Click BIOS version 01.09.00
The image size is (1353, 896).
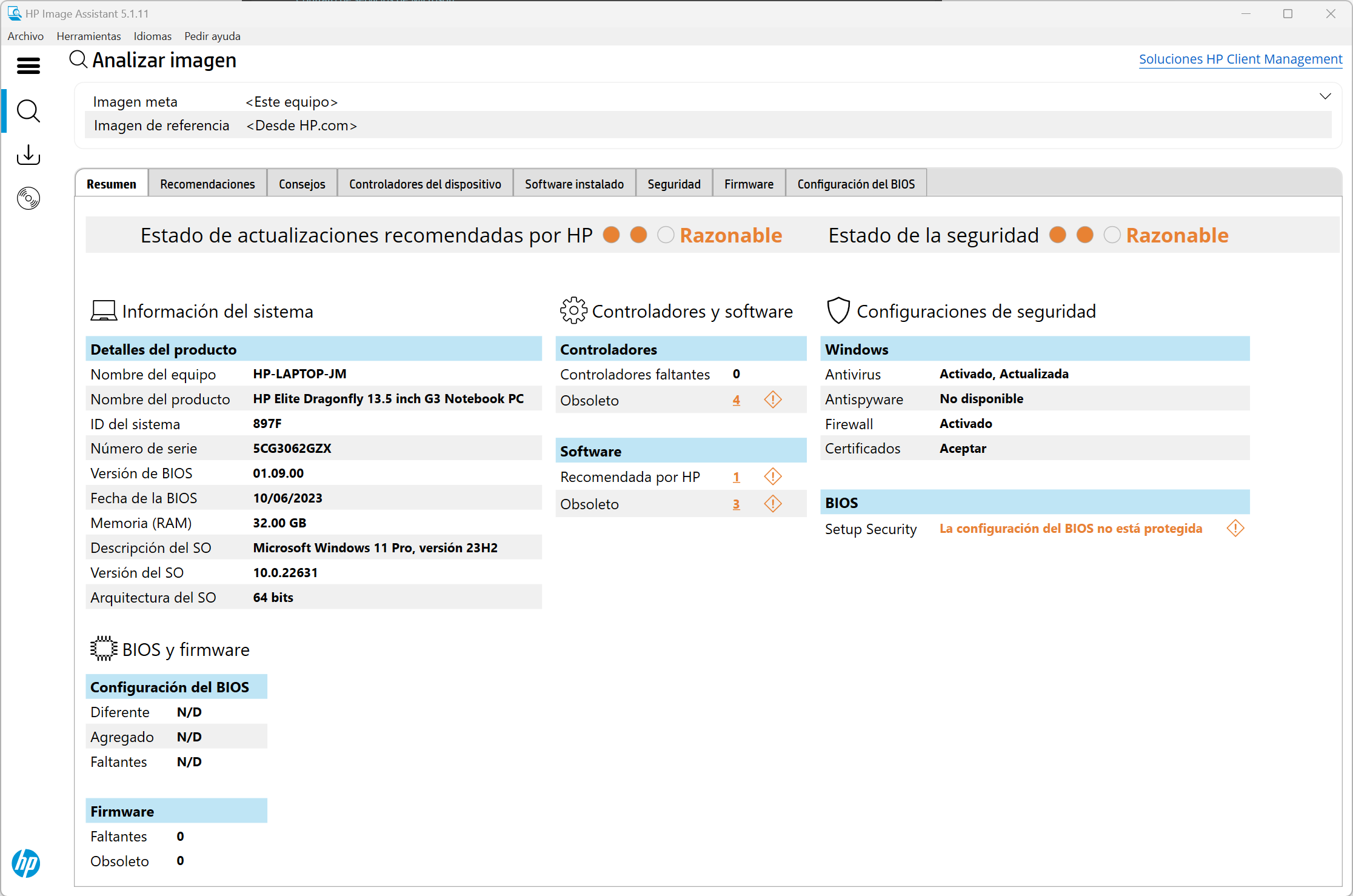click(278, 473)
